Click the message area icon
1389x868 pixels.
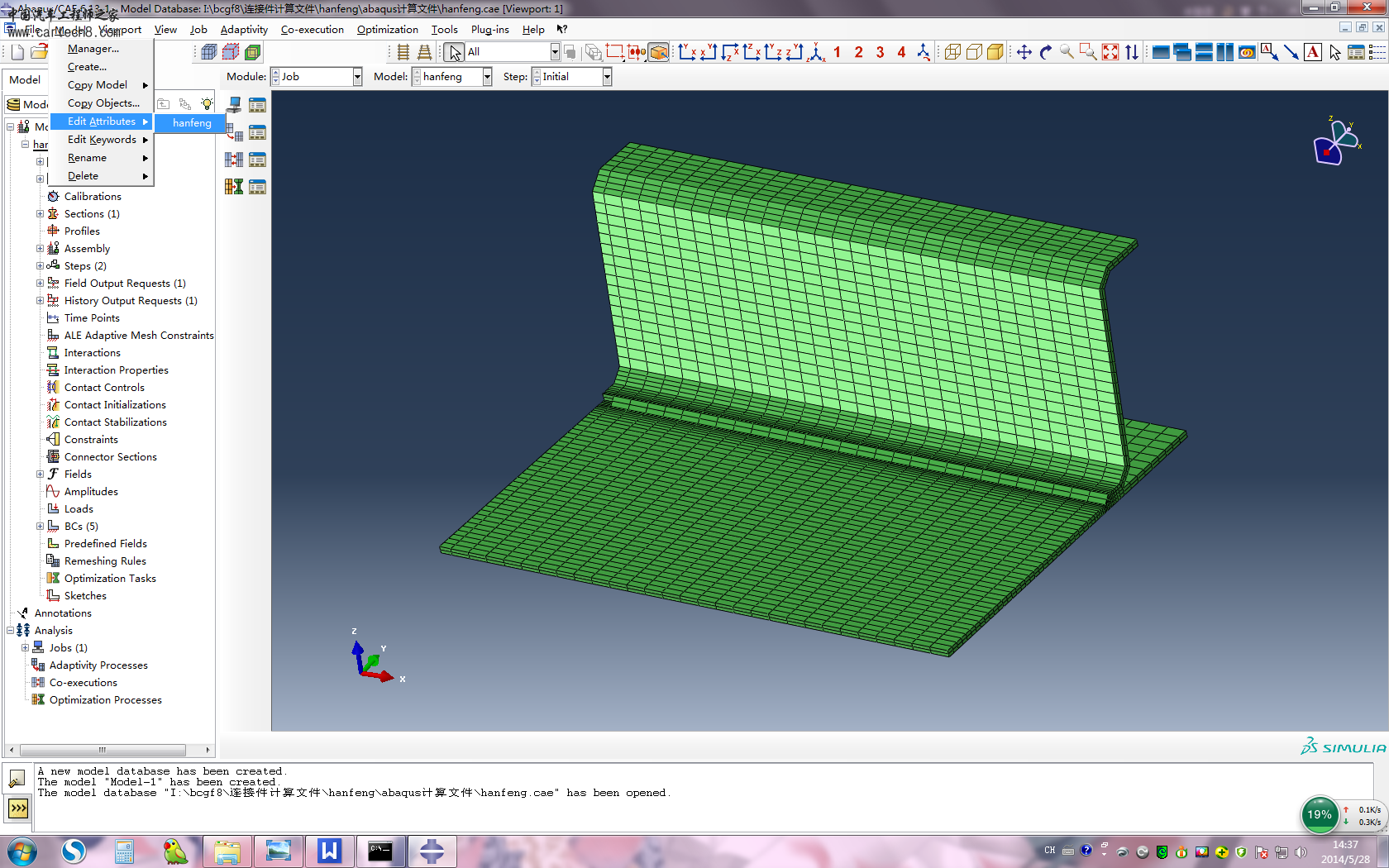pyautogui.click(x=17, y=778)
